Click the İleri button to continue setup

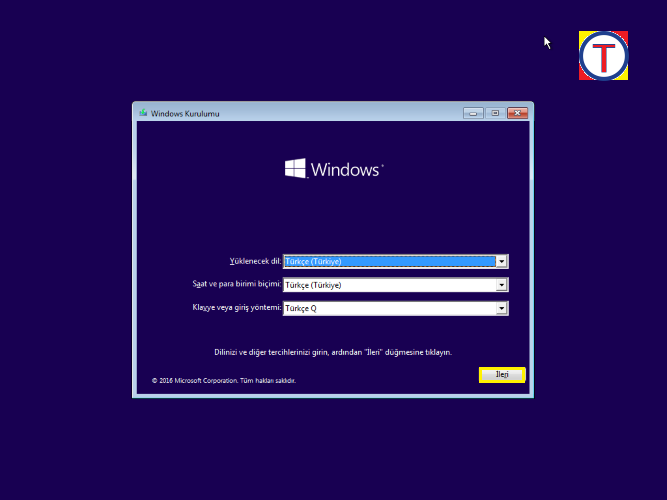[502, 375]
